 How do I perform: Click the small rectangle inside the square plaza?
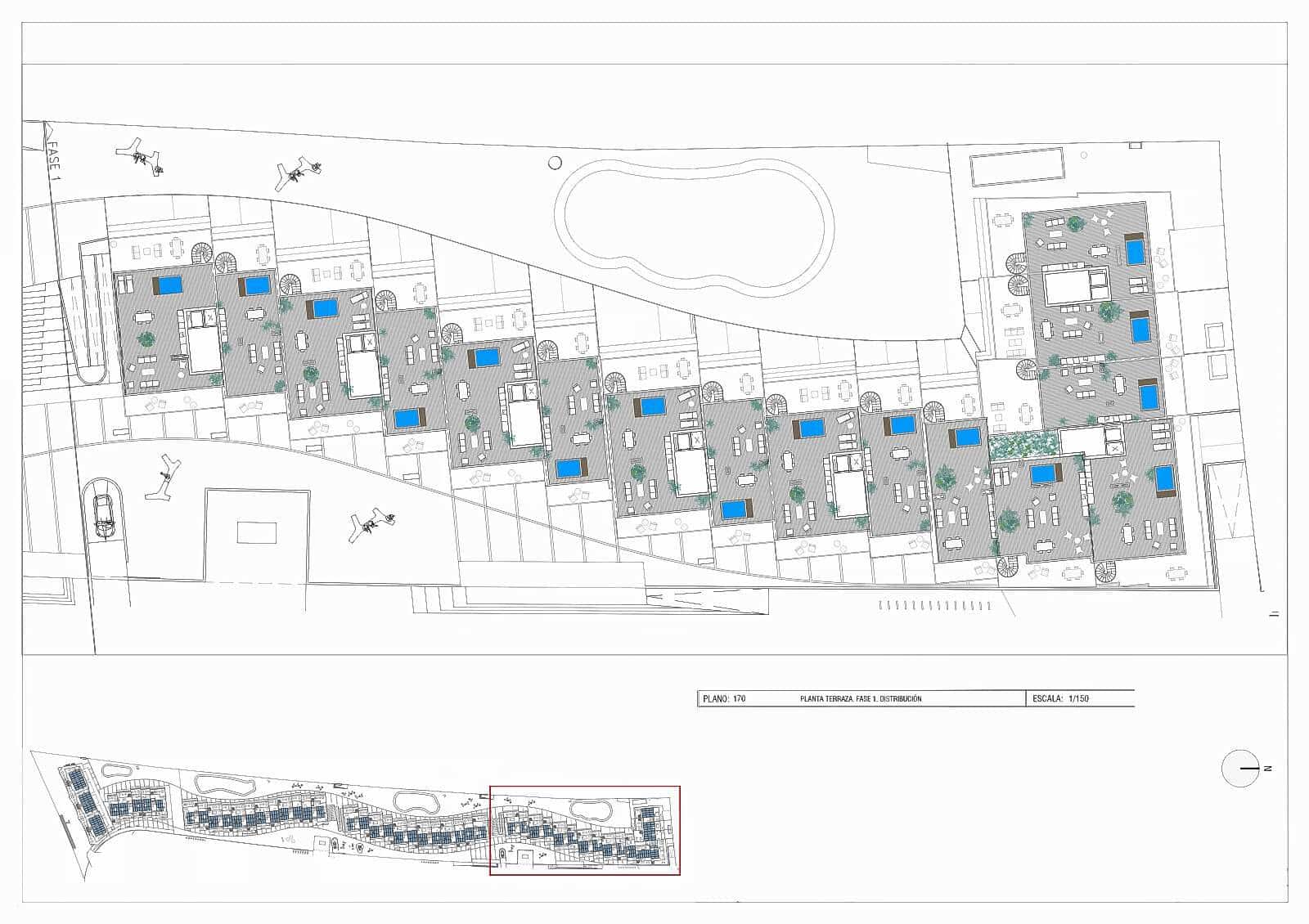[x=256, y=532]
